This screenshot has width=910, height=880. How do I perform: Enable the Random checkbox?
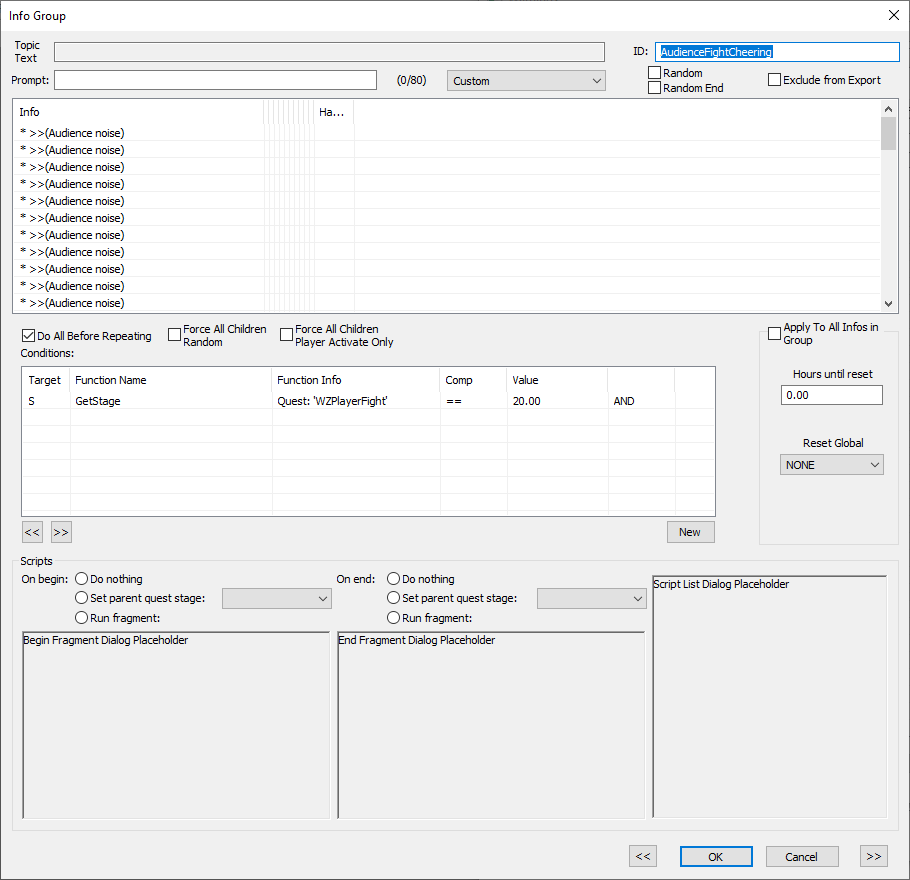pos(654,73)
